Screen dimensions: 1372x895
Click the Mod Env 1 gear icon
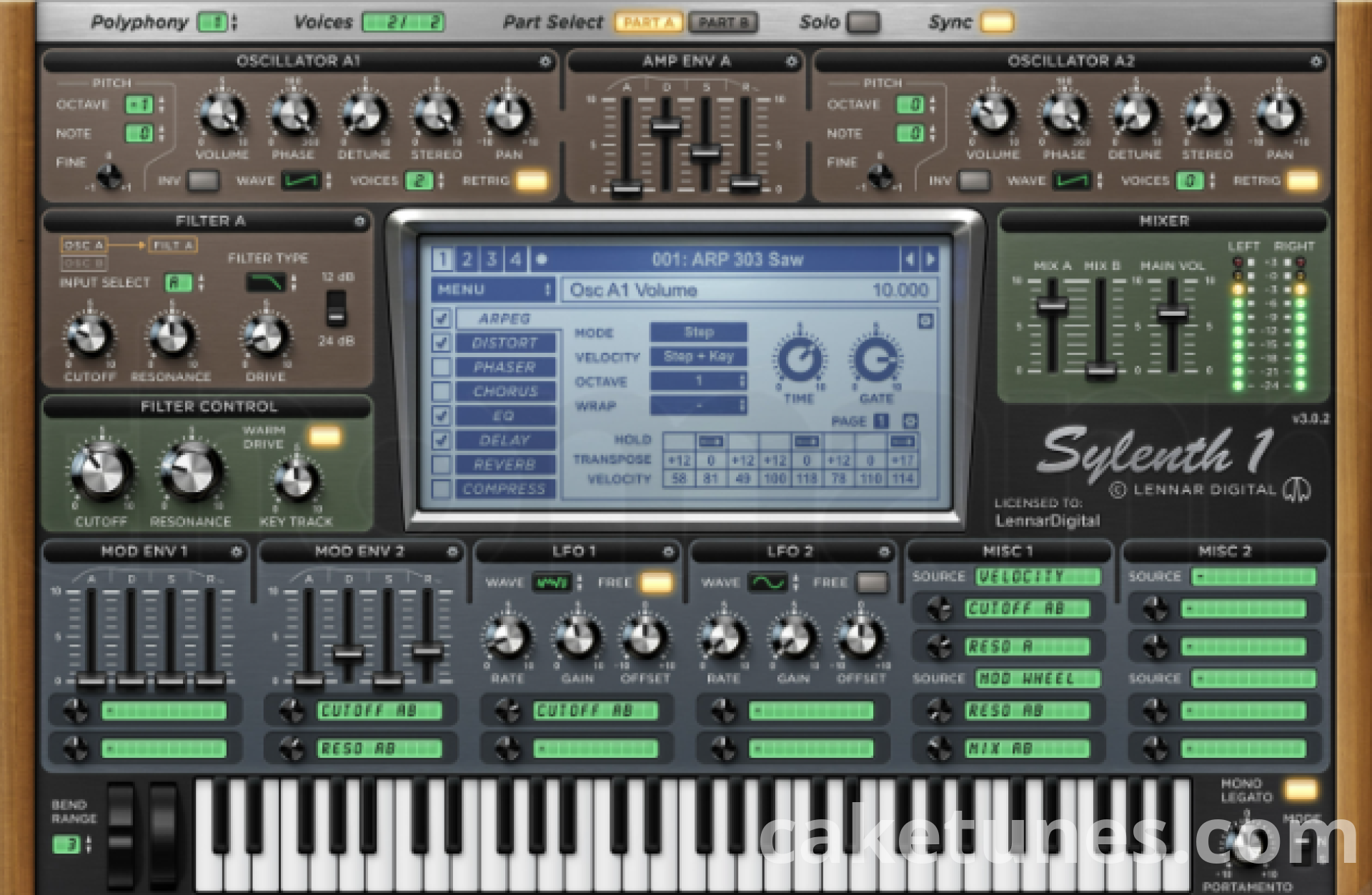236,552
